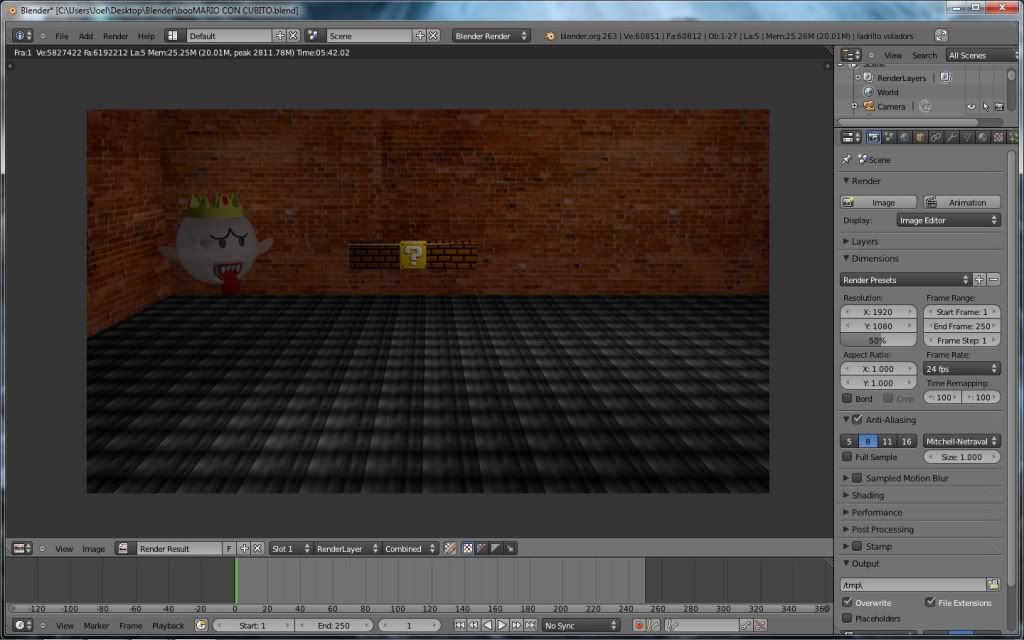Open the Render Presets dropdown
1024x640 pixels.
click(x=906, y=280)
